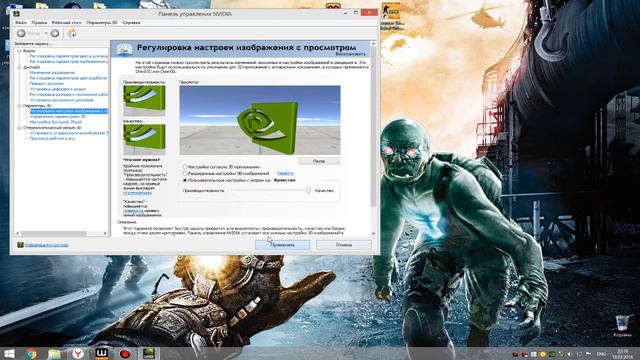Click the ENG language indicator in tray
Image resolution: width=640 pixels, height=360 pixels.
601,354
